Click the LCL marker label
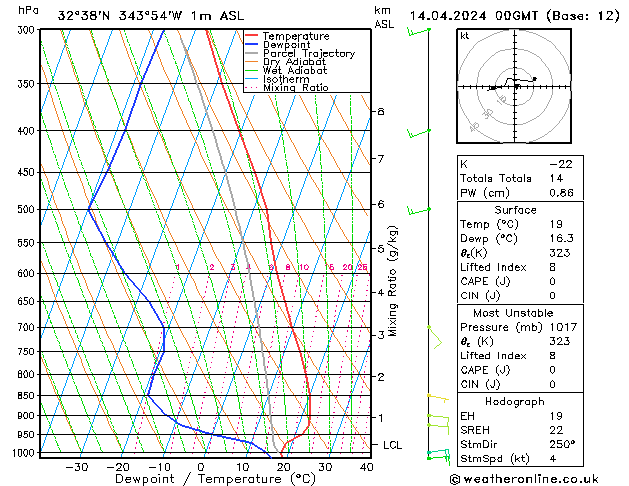629x486 pixels. [392, 445]
